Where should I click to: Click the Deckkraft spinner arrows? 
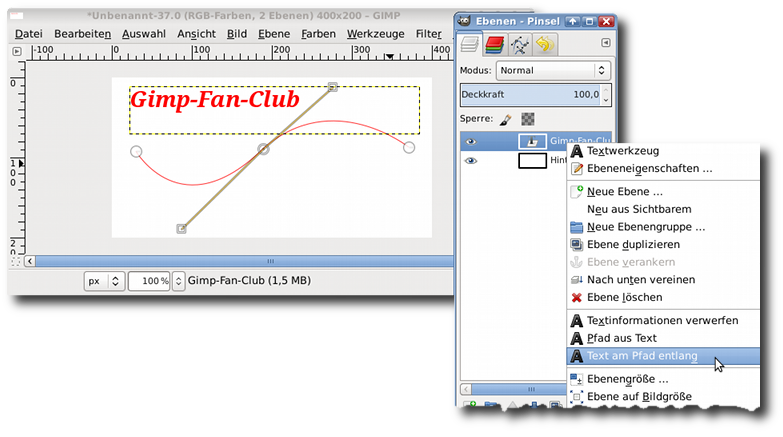pos(606,94)
